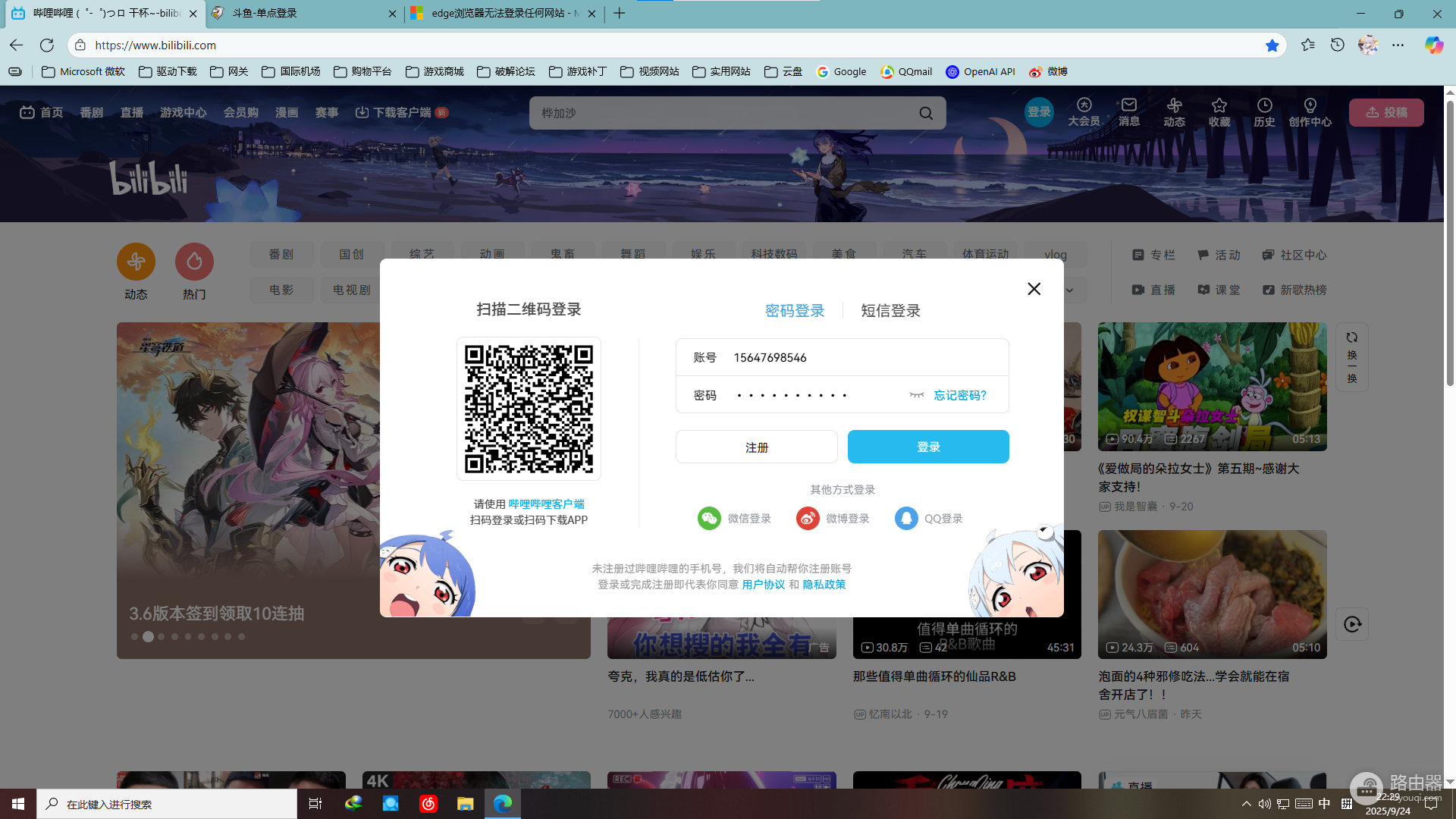This screenshot has height=819, width=1456.
Task: Click the 注册 button
Action: (x=757, y=447)
